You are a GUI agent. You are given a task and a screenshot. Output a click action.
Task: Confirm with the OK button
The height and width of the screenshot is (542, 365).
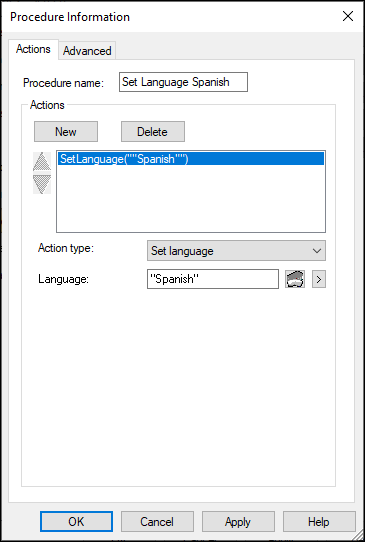pos(76,522)
